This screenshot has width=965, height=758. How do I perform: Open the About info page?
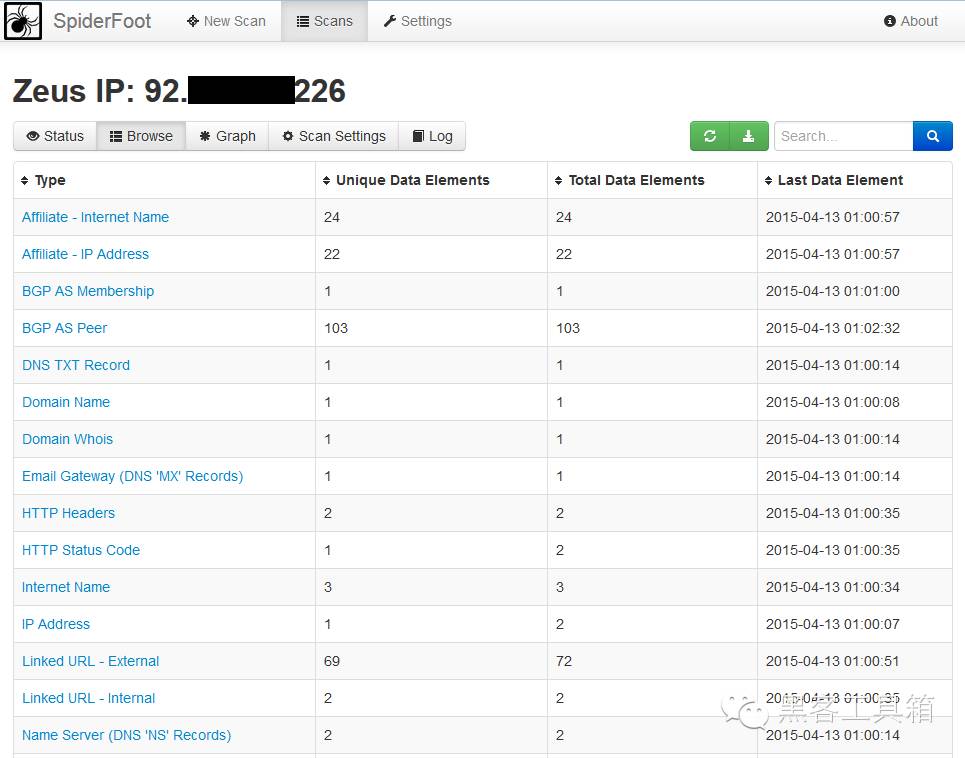911,21
